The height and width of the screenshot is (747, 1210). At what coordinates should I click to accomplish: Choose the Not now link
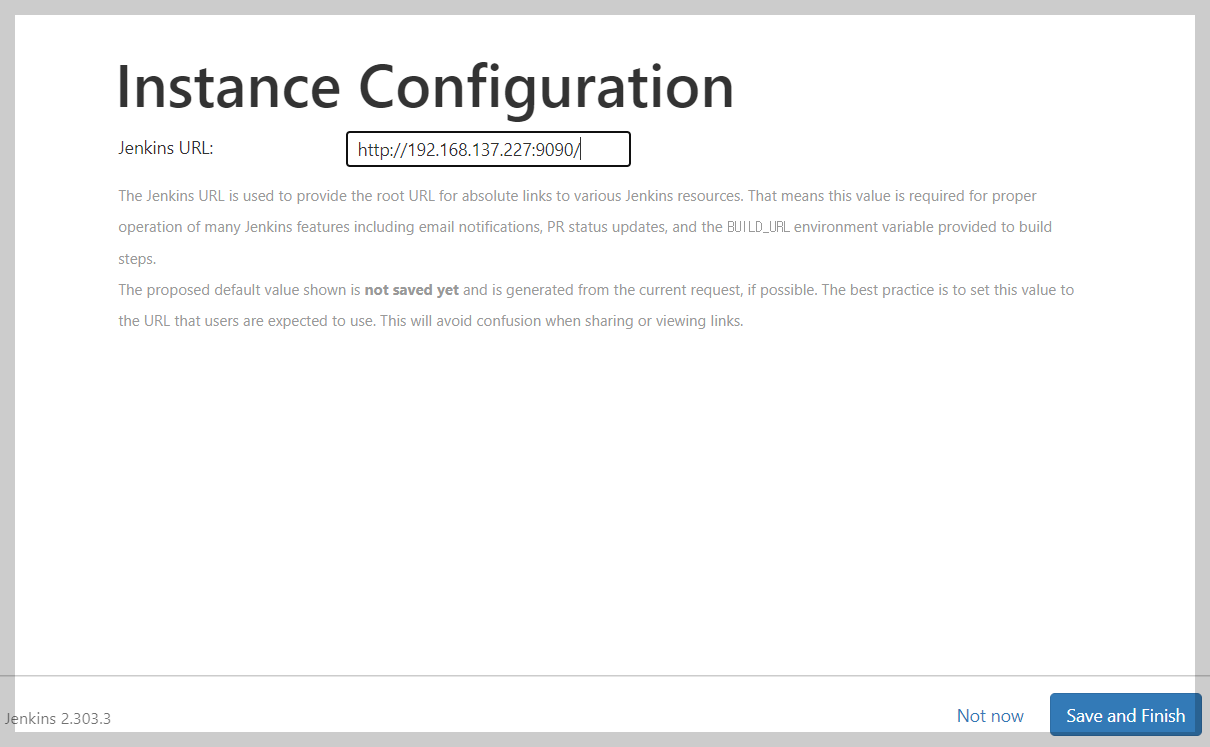(x=990, y=715)
